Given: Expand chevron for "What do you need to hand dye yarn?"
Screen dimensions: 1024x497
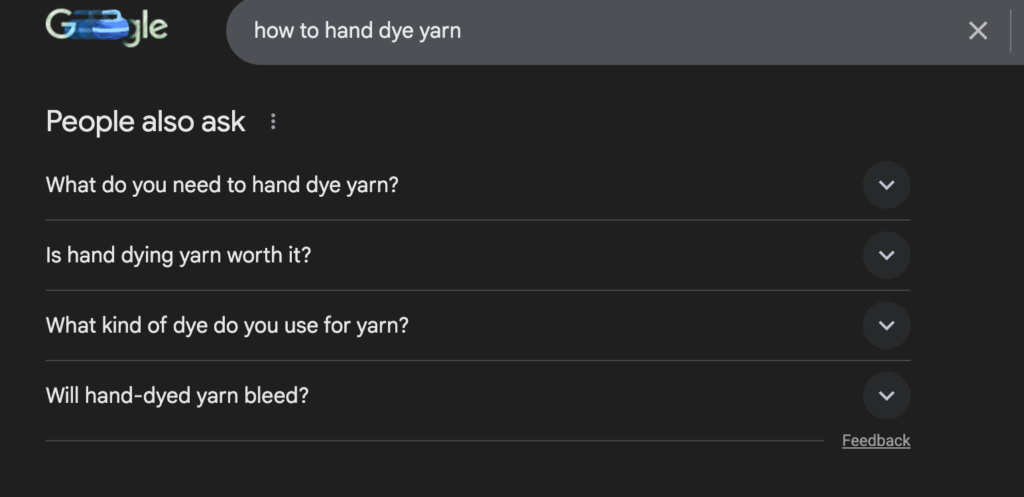Looking at the screenshot, I should [886, 185].
